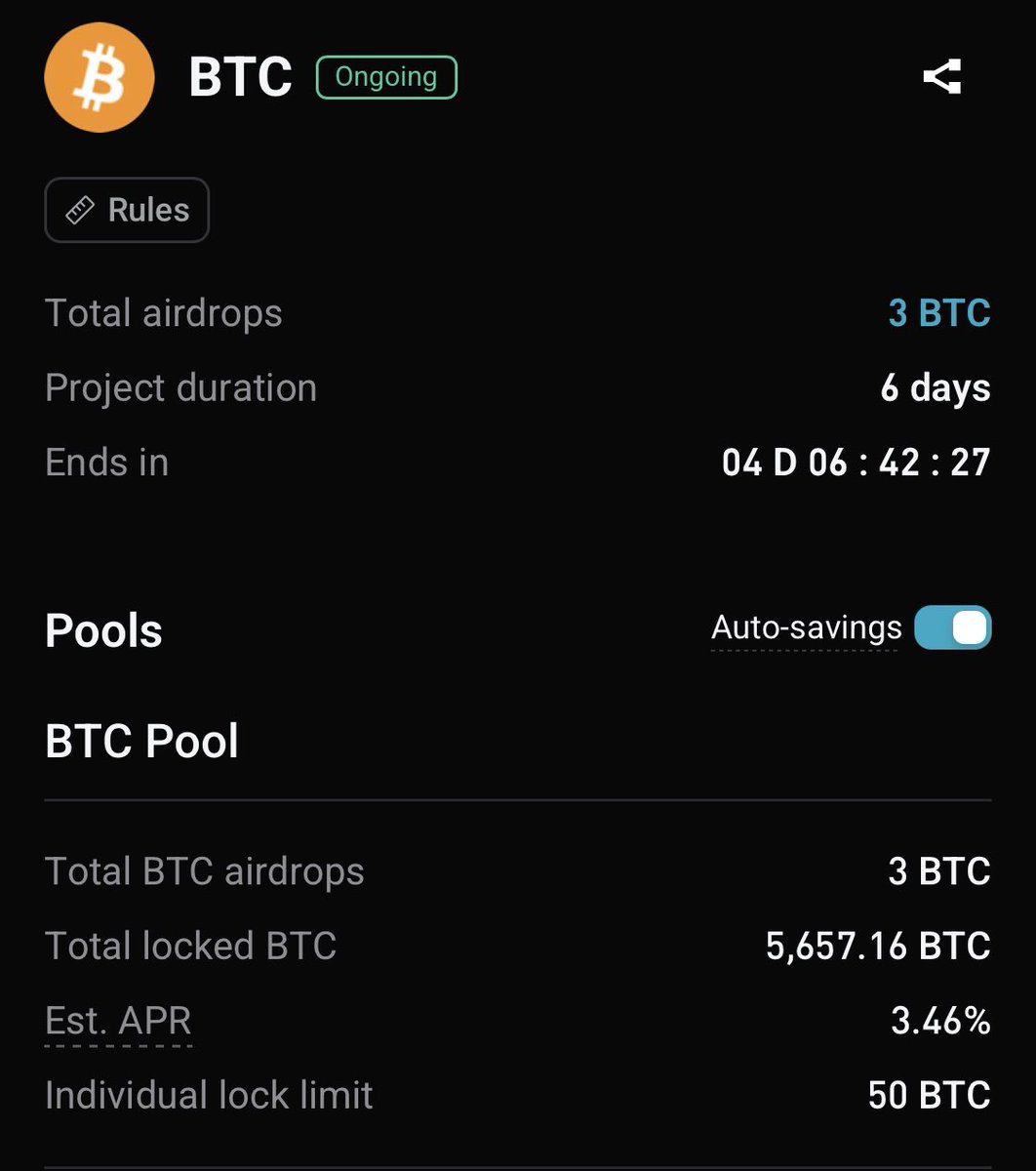Click the orange Bitcoin logo icon
Viewport: 1036px width, 1171px height.
coord(100,77)
